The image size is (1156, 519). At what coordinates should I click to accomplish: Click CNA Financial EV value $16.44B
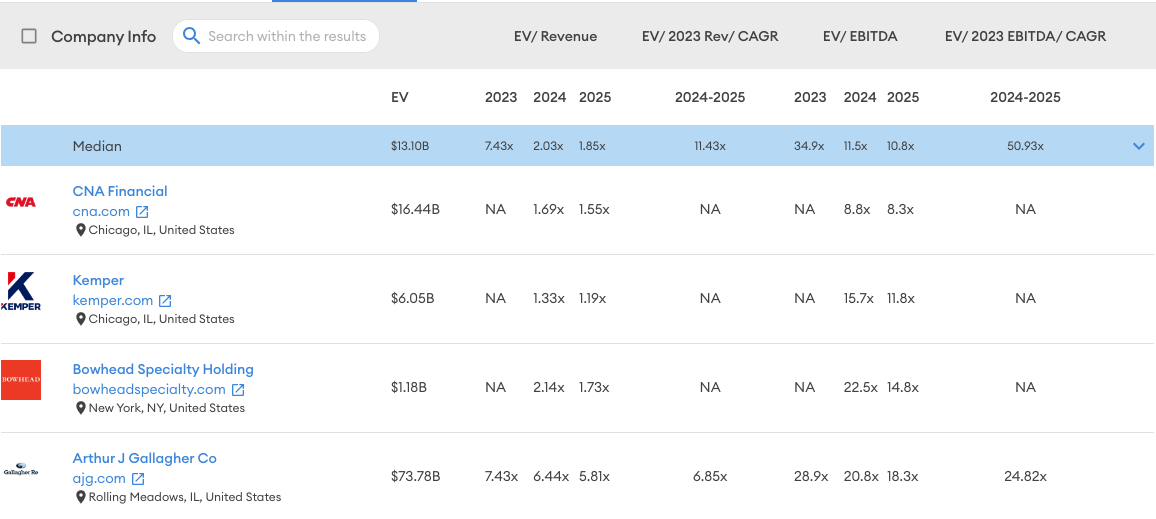[415, 209]
